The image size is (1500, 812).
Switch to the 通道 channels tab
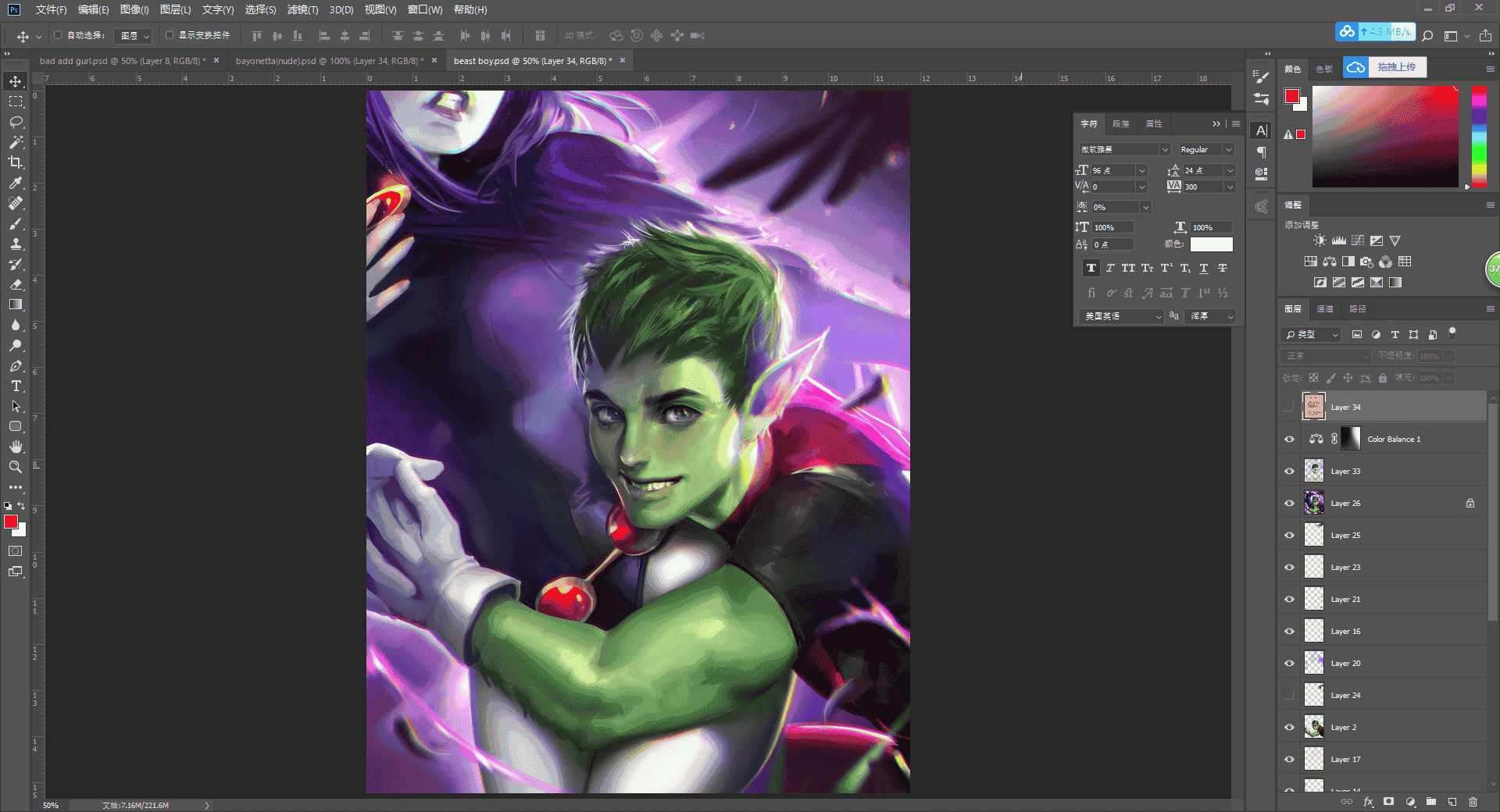pyautogui.click(x=1325, y=309)
